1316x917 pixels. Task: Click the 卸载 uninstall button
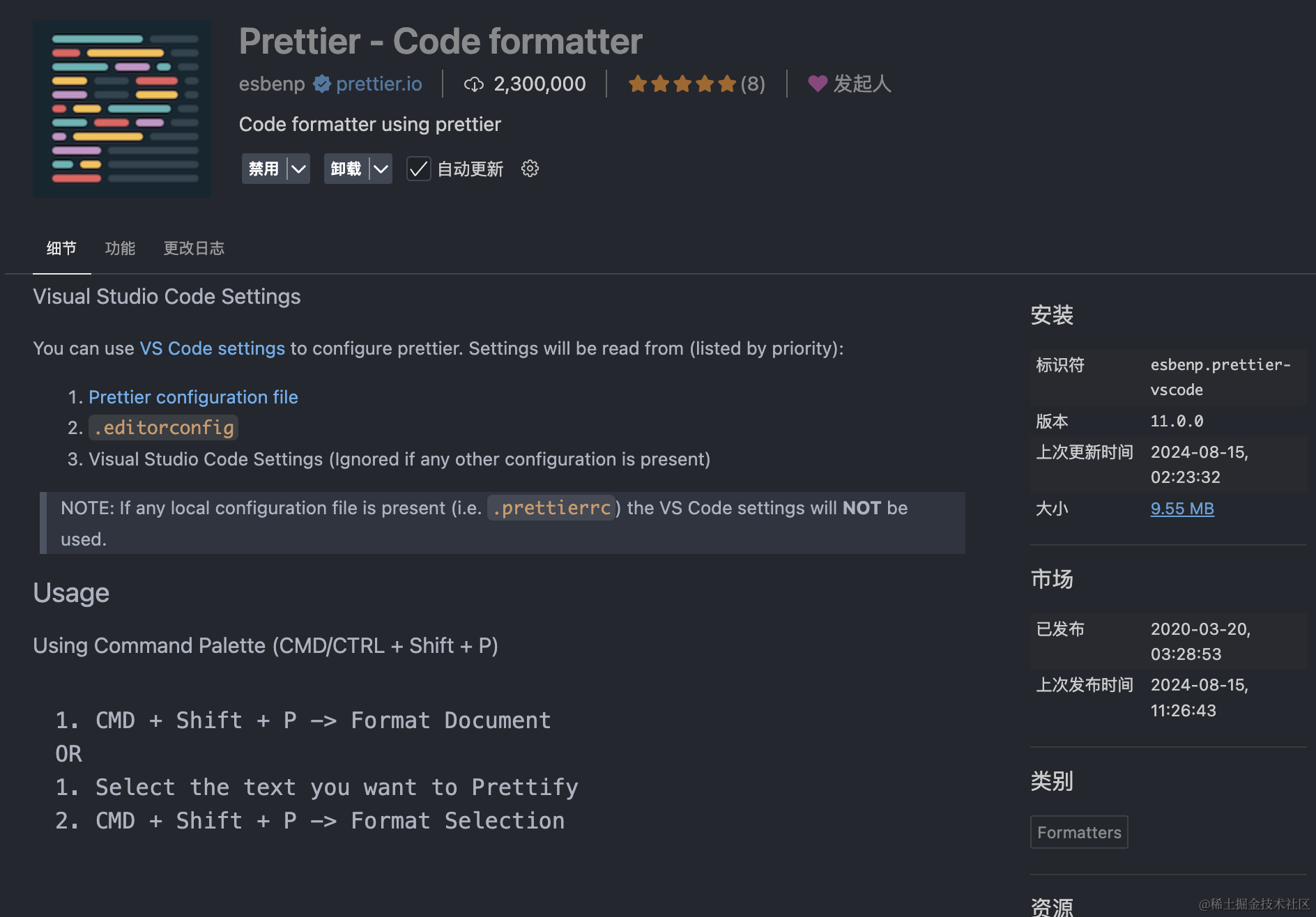346,169
